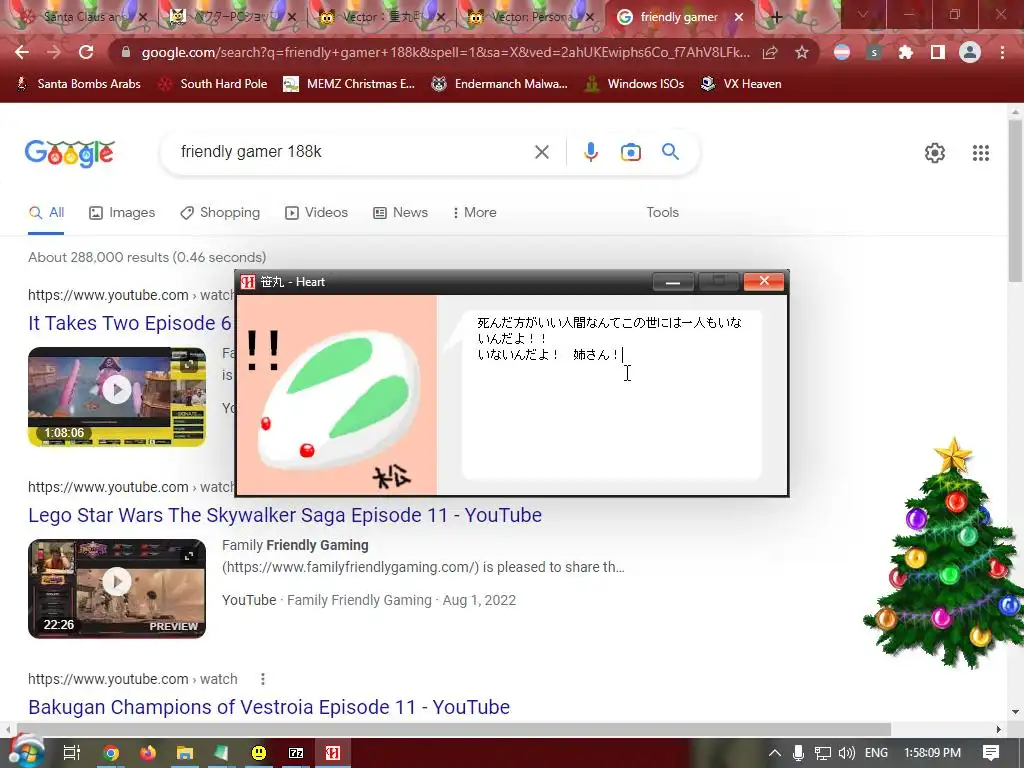The height and width of the screenshot is (768, 1024).
Task: Start voice search with microphone icon
Action: 590,152
